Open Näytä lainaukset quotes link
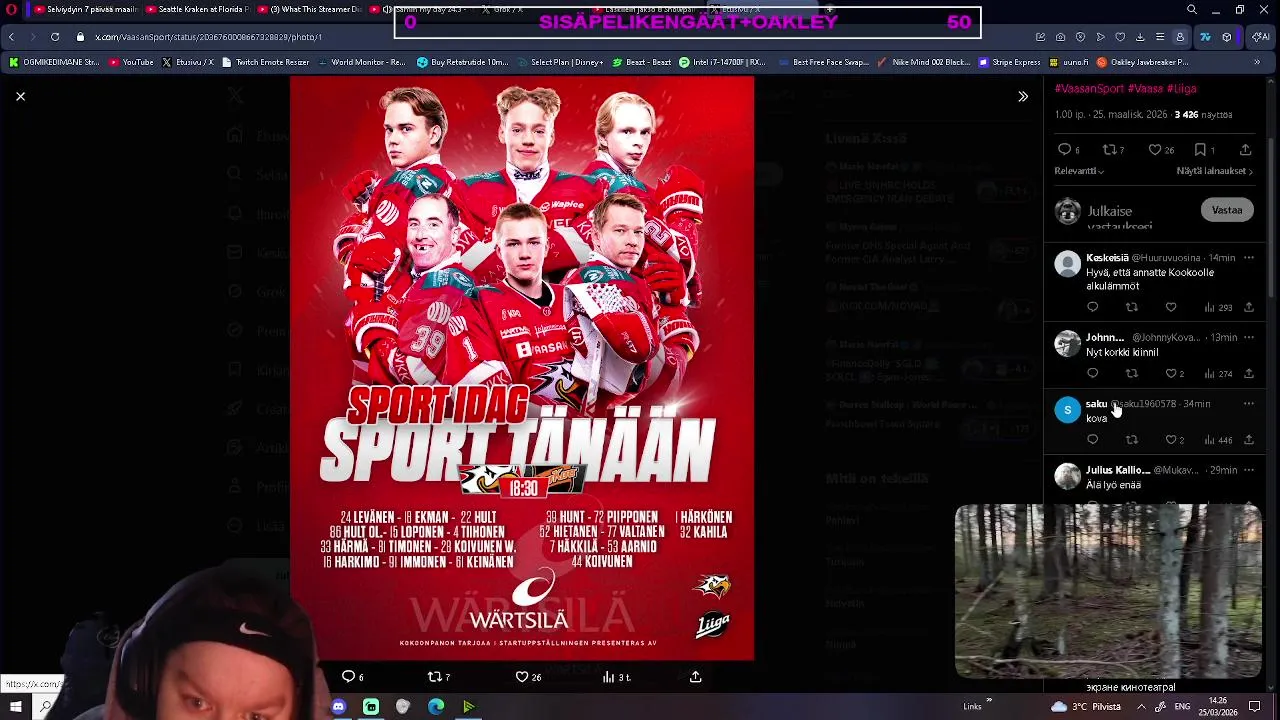This screenshot has width=1280, height=720. [1214, 171]
